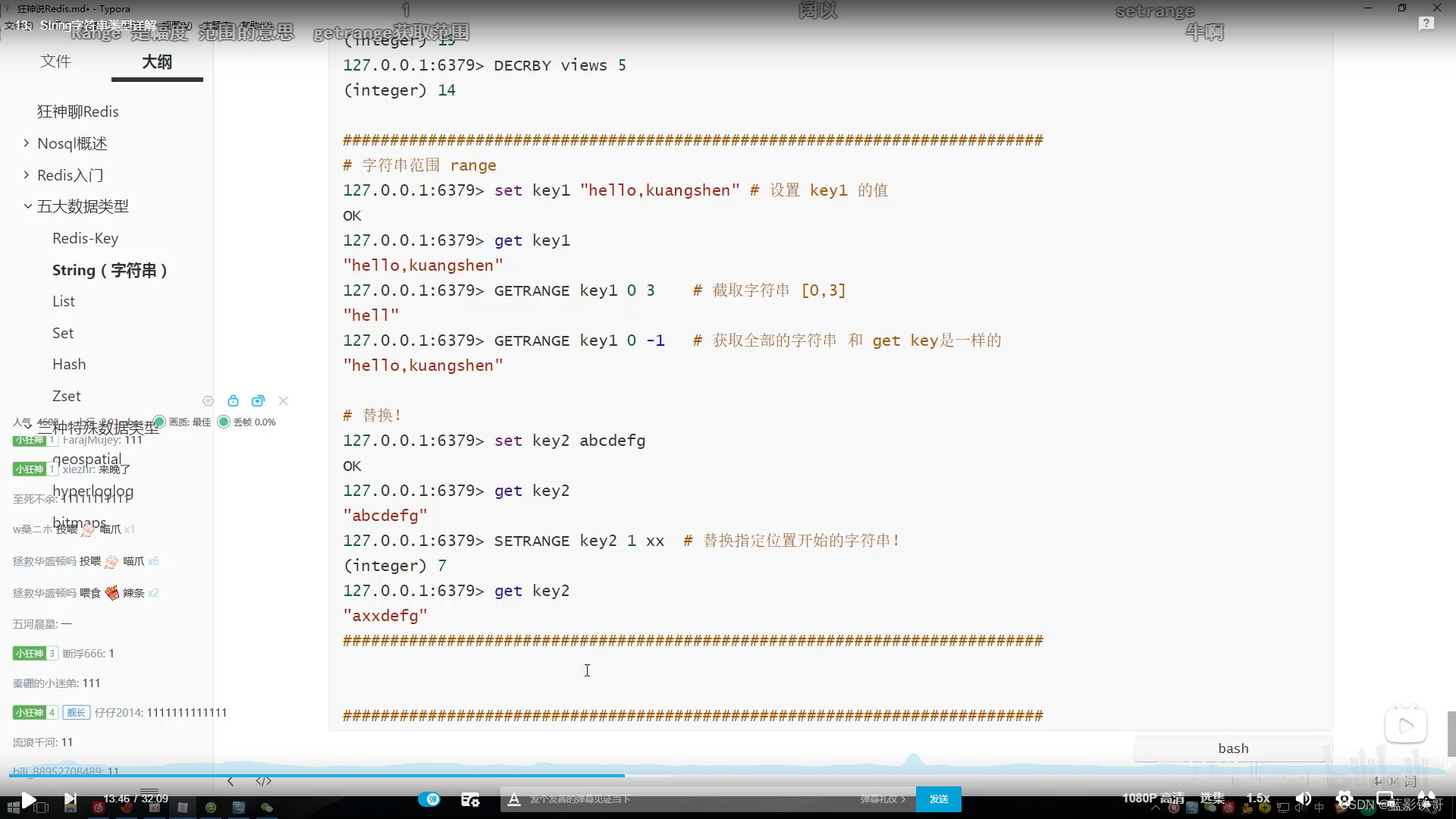Close the live chat overlay panel
This screenshot has width=1456, height=819.
[284, 401]
